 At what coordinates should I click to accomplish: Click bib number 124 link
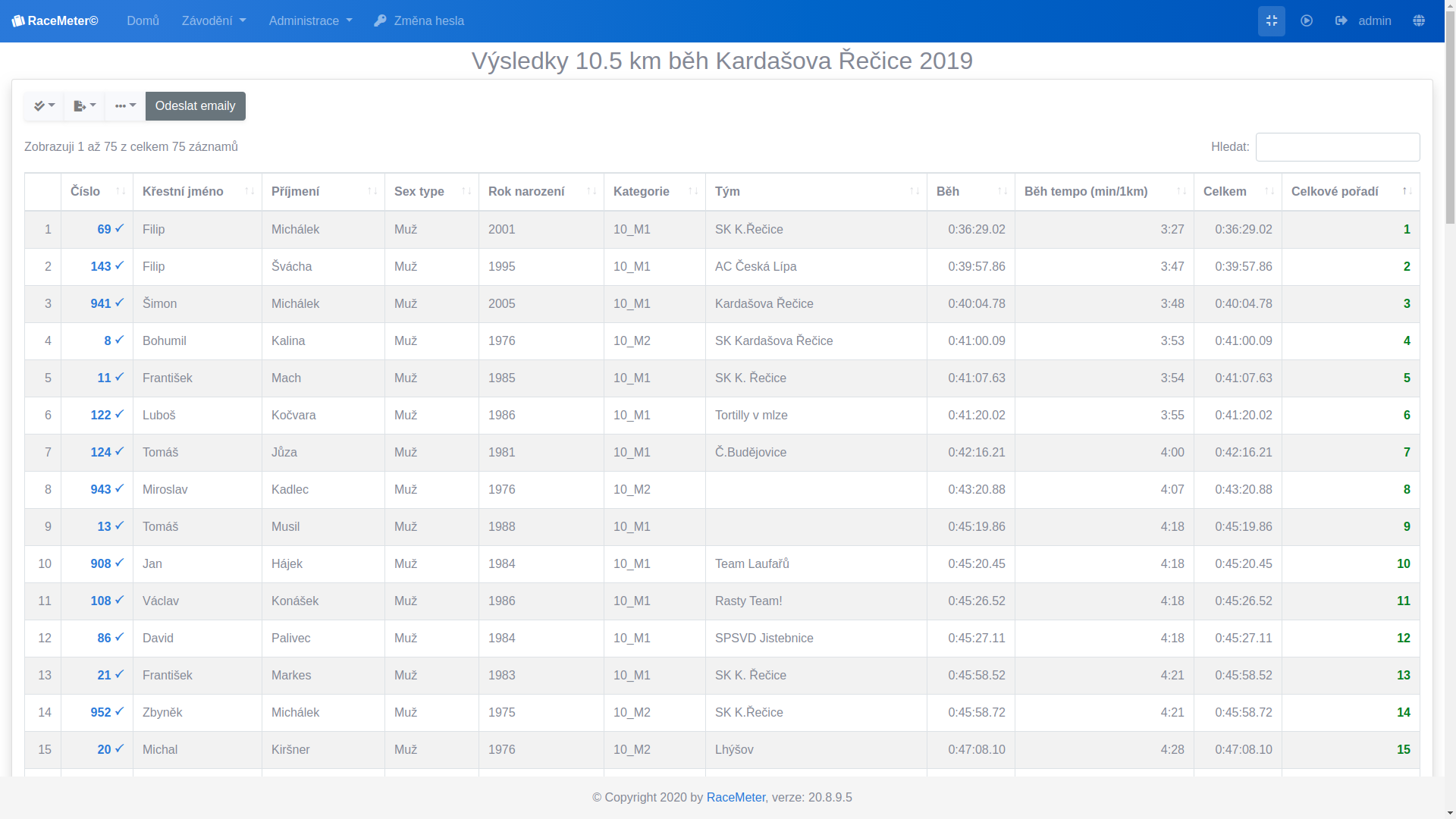pyautogui.click(x=107, y=452)
